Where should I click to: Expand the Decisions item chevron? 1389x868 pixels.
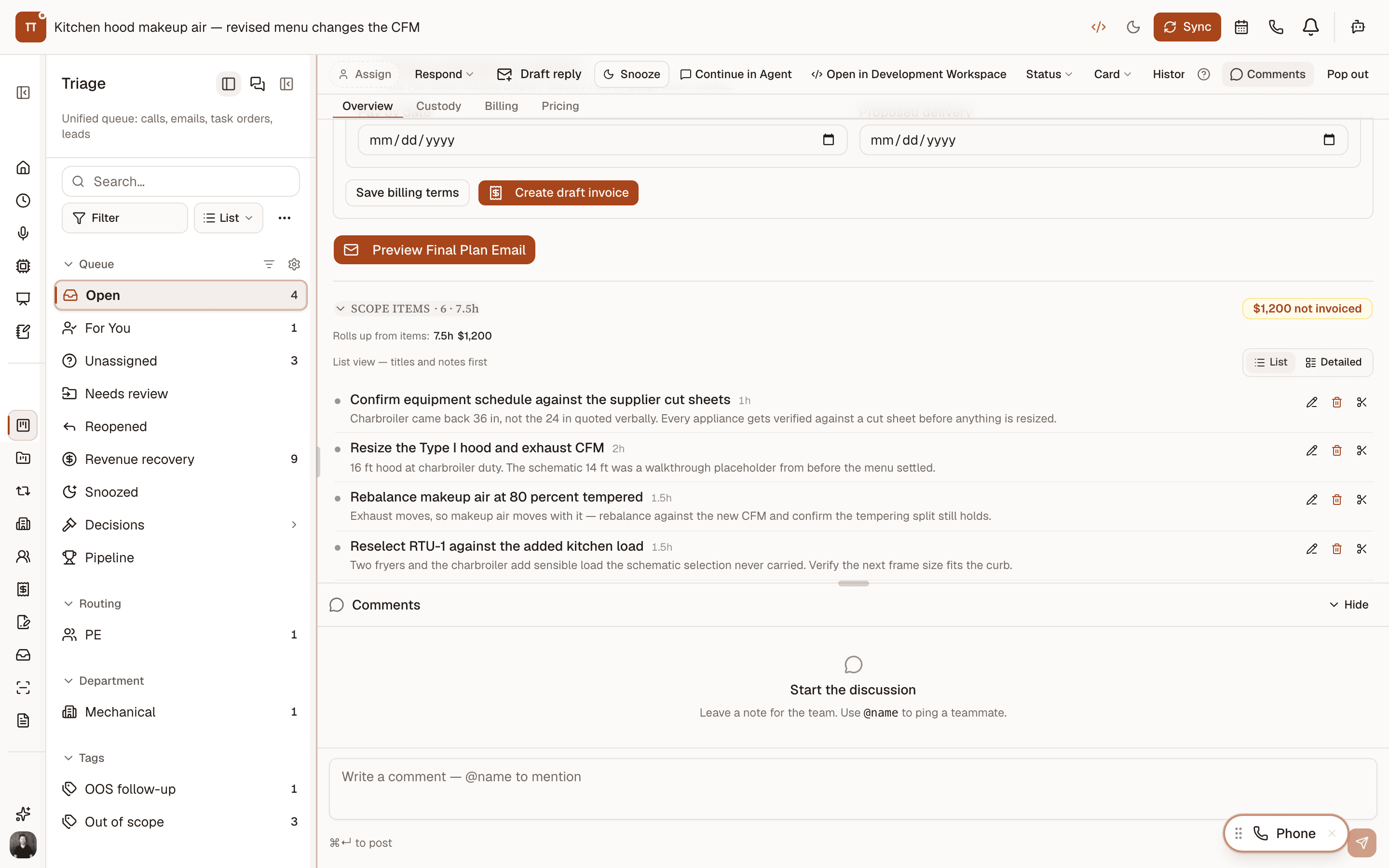[294, 525]
